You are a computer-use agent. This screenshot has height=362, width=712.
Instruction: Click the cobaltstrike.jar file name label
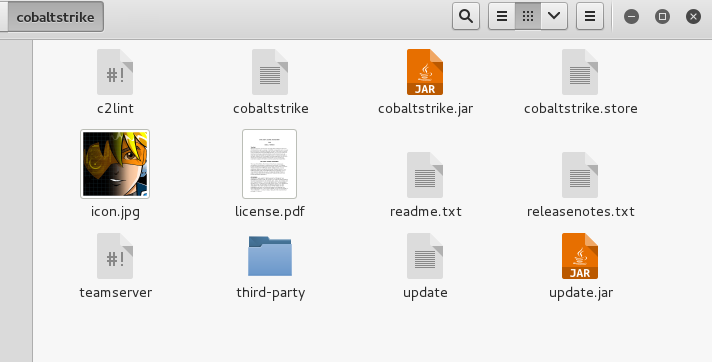pyautogui.click(x=425, y=109)
